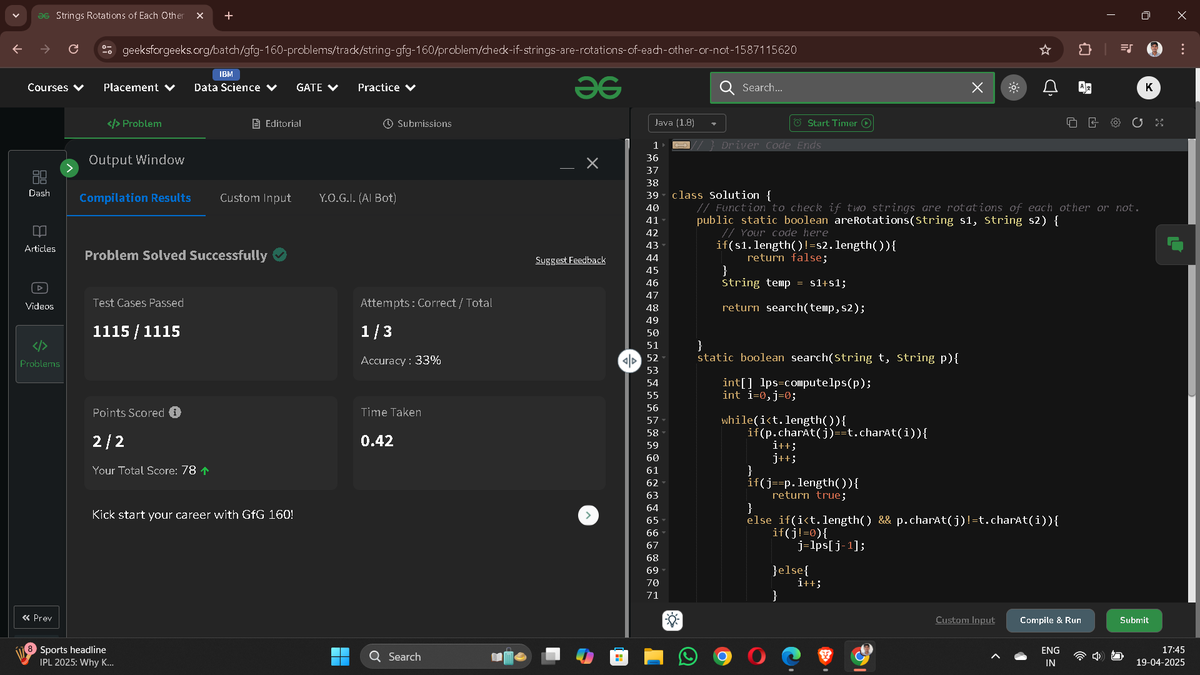Open Videos in the sidebar
The image size is (1200, 675).
coord(39,296)
